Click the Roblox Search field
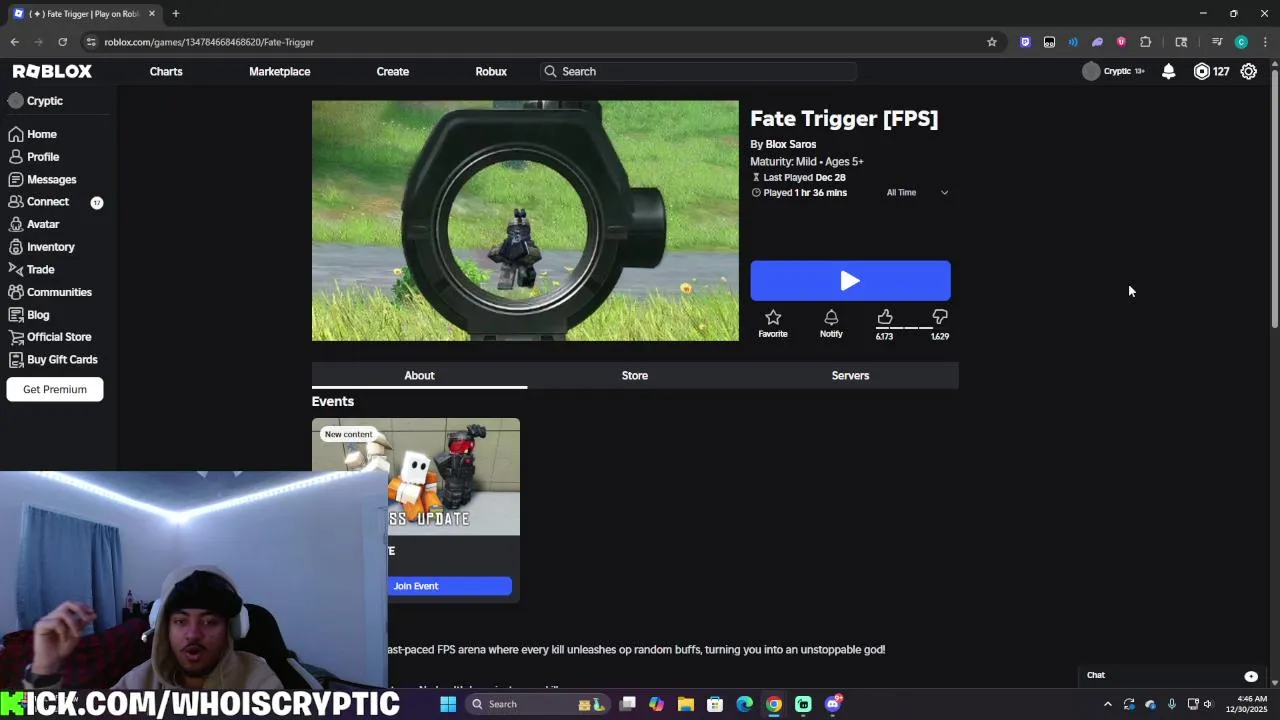The width and height of the screenshot is (1280, 720). click(x=698, y=71)
